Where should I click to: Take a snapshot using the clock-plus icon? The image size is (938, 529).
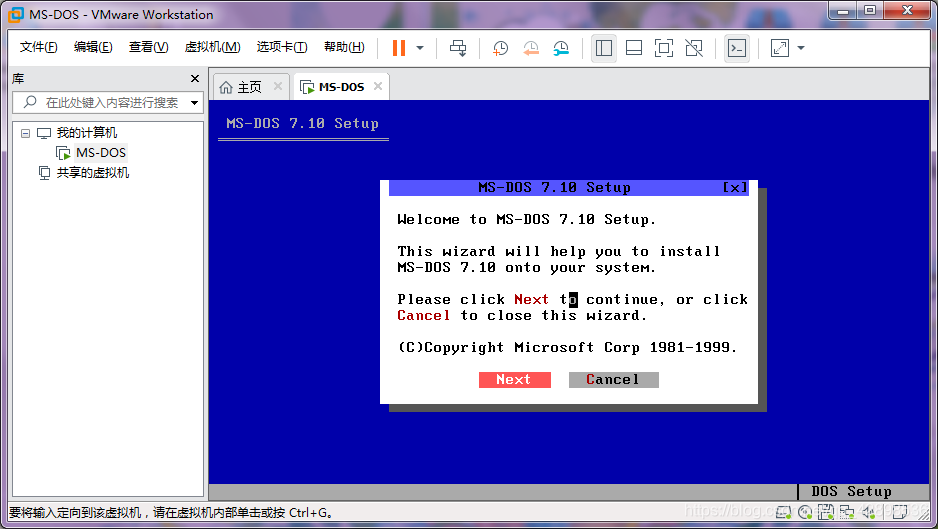pos(500,48)
